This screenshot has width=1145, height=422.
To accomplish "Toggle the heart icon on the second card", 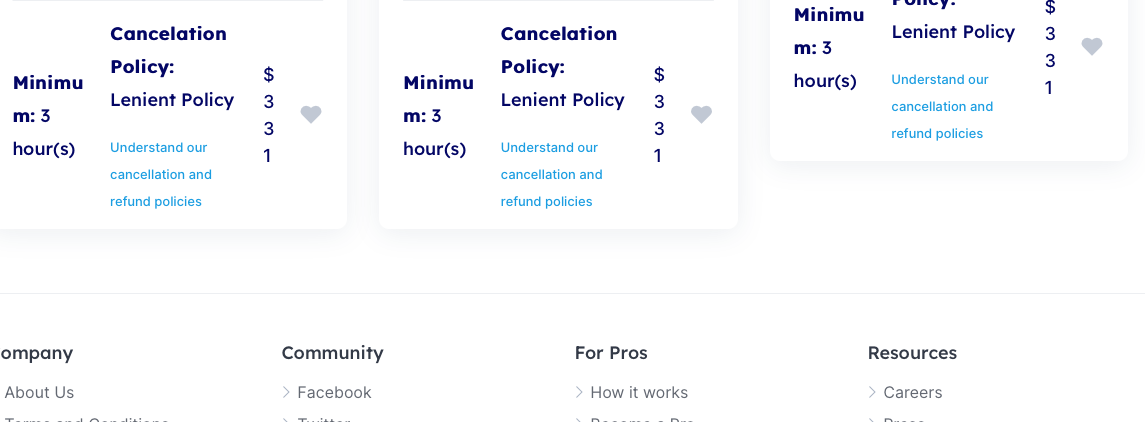I will click(x=702, y=115).
